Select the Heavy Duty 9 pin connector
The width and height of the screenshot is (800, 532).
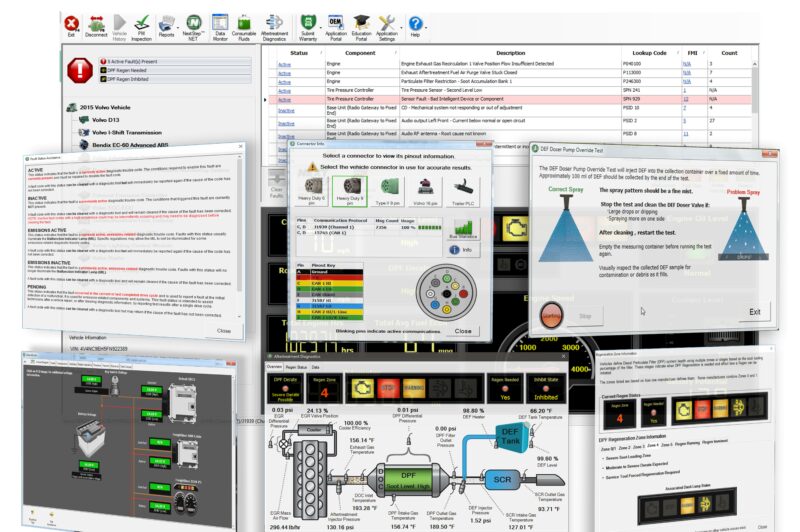click(x=349, y=191)
